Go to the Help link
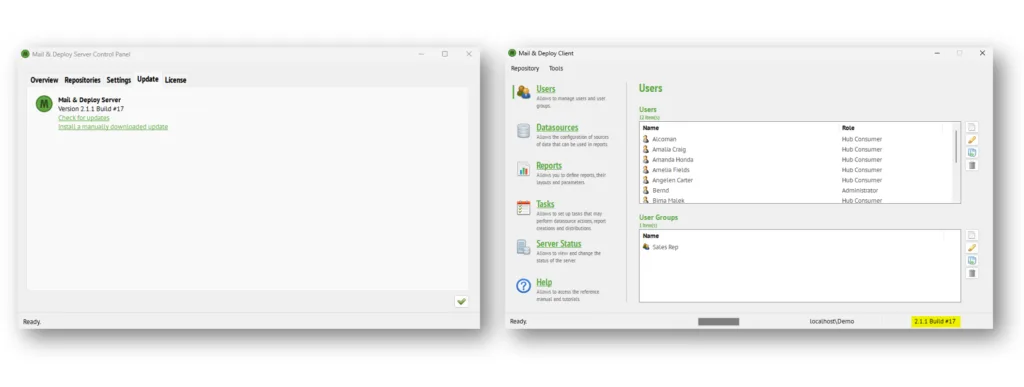1024x387 pixels. click(544, 283)
